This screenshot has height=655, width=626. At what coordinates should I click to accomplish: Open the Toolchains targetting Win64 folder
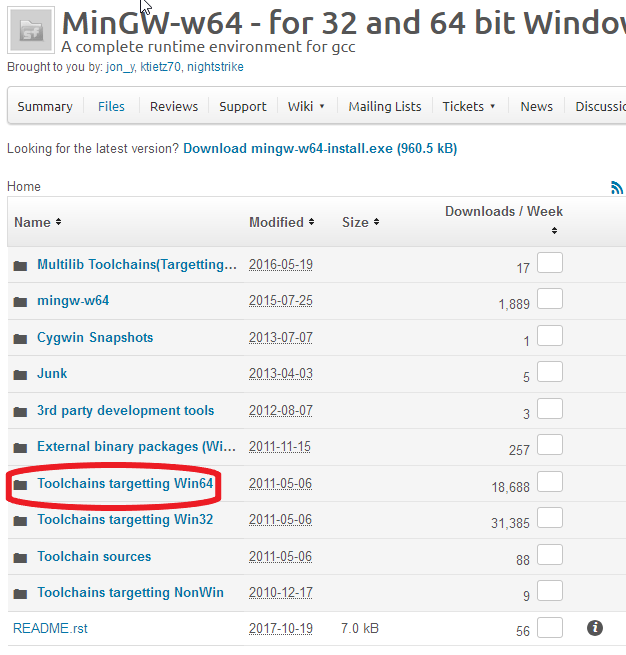point(125,484)
